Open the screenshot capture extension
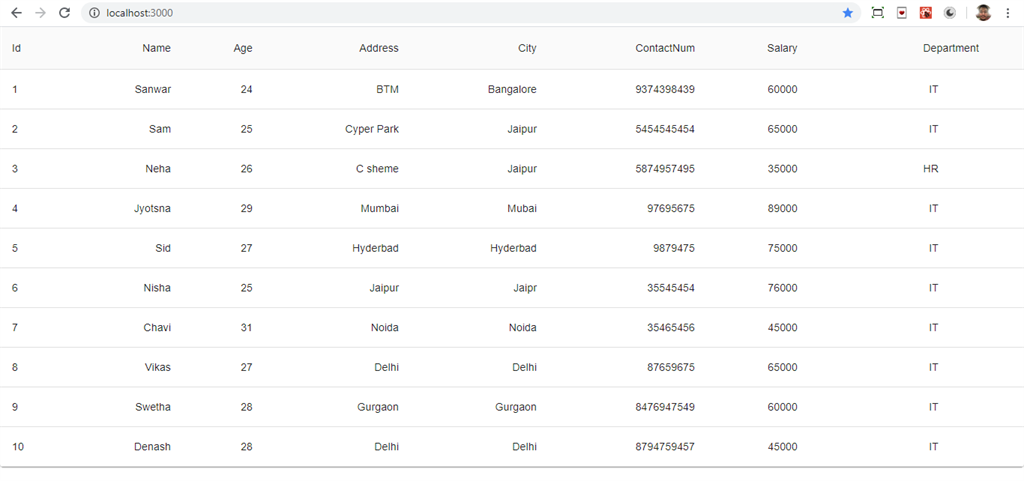1024x481 pixels. tap(877, 13)
